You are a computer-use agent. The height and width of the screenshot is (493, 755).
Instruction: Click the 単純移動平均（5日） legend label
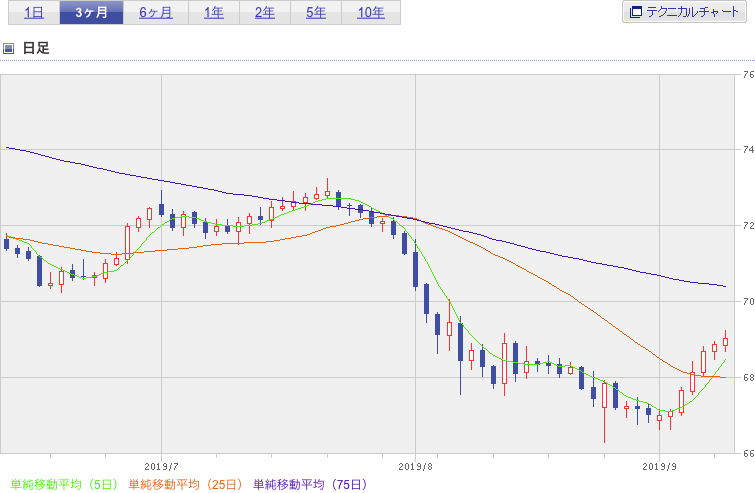[x=64, y=484]
